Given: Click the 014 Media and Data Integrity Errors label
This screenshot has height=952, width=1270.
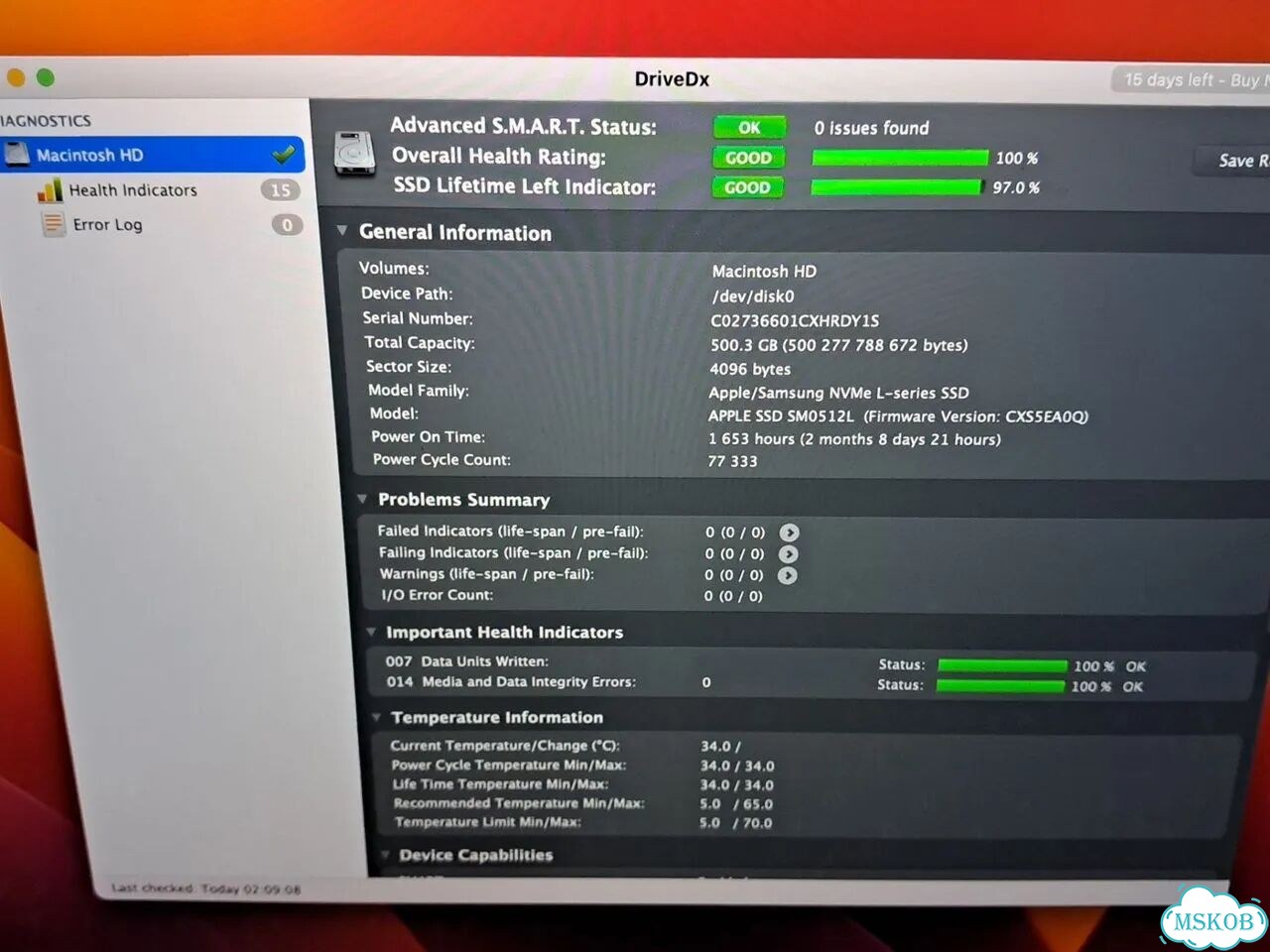Looking at the screenshot, I should click(511, 682).
